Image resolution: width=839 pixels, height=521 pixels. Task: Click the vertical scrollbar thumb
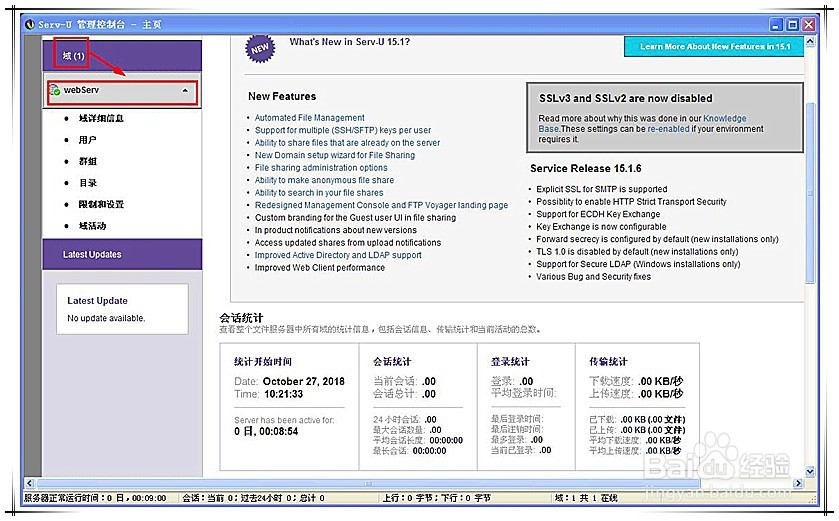810,193
